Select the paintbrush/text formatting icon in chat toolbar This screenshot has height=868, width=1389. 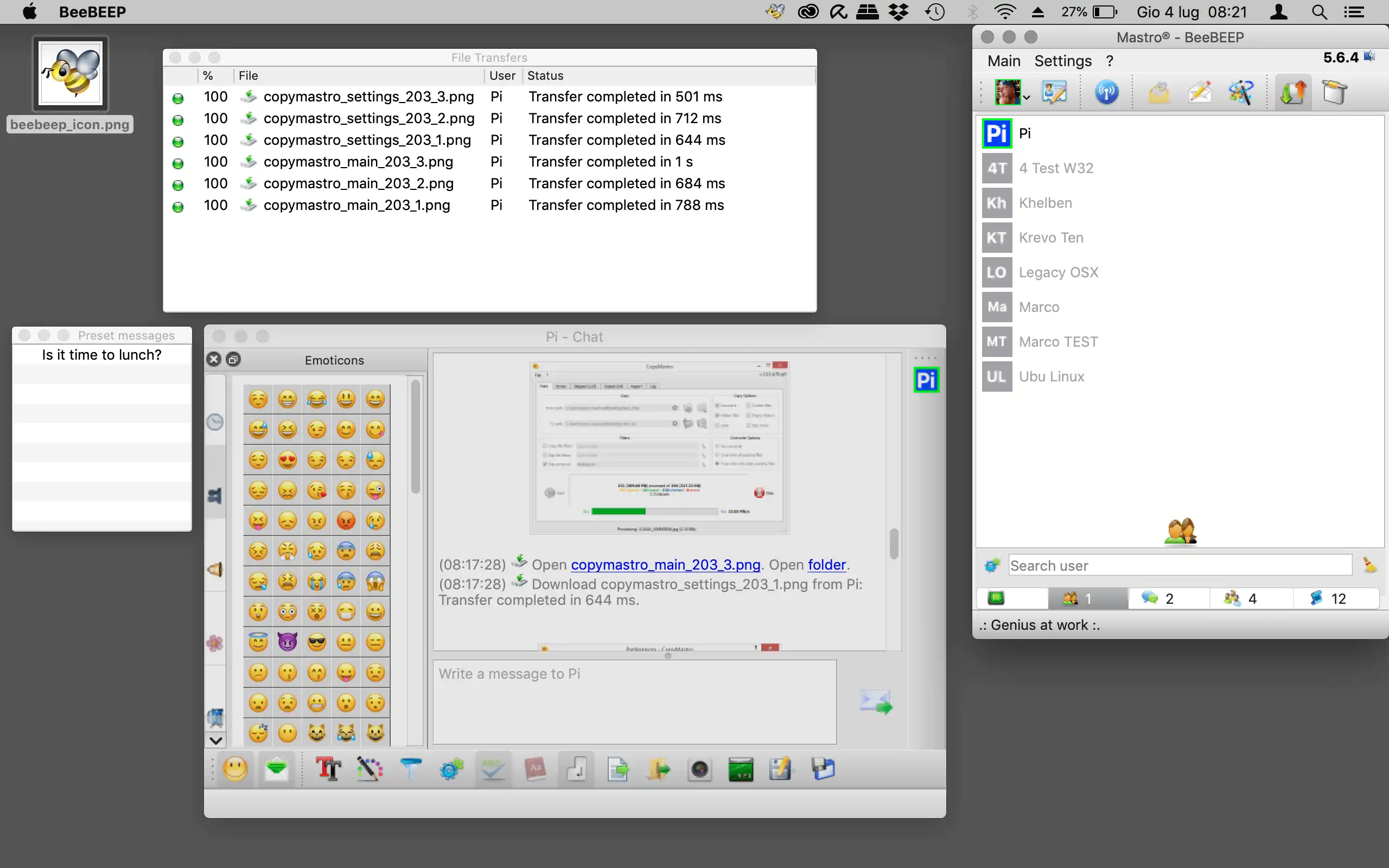(370, 770)
